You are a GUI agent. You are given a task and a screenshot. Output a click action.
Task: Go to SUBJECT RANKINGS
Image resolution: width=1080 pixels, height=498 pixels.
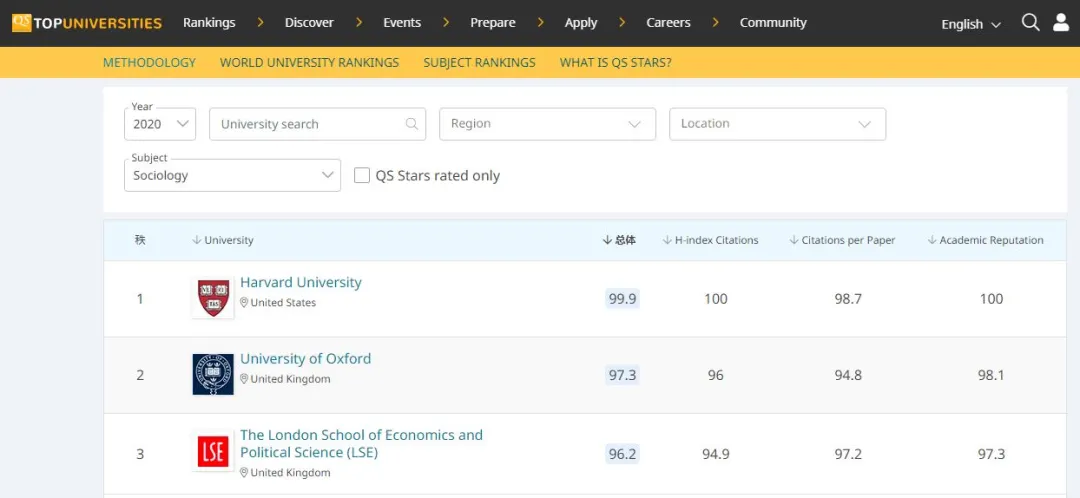tap(479, 63)
